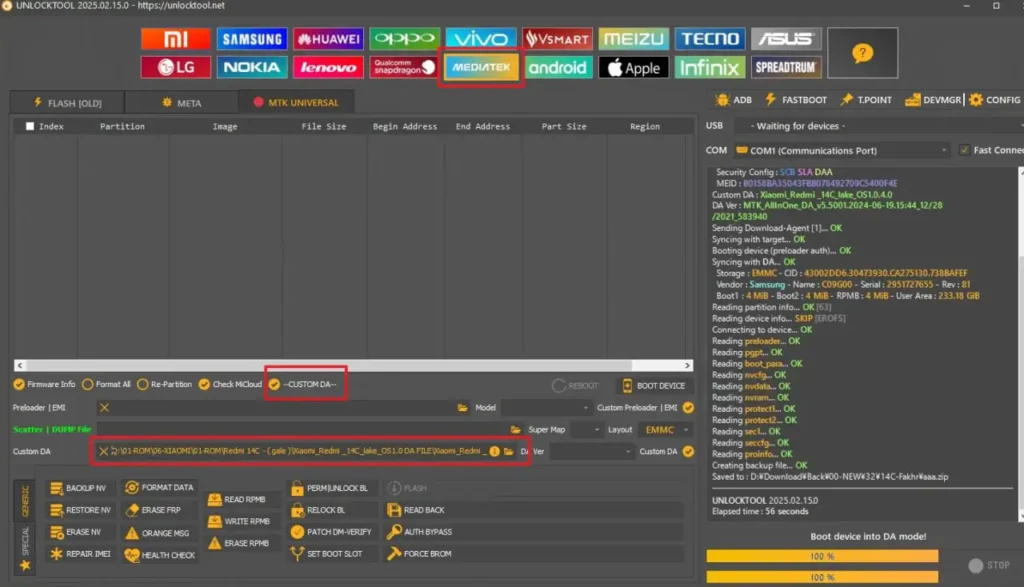Viewport: 1024px width, 587px height.
Task: Select the Vsmart brand logo
Action: 557,39
